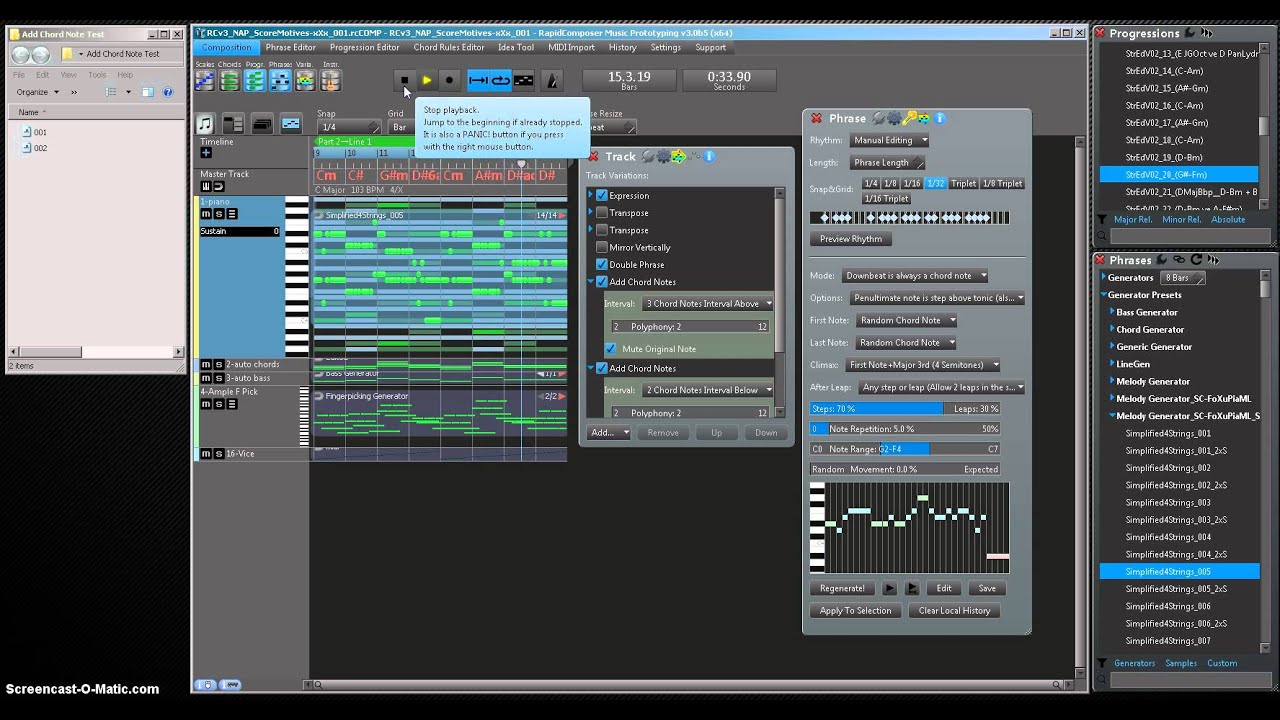Enable the Mirror Vertically checkbox
The height and width of the screenshot is (720, 1280).
pyautogui.click(x=602, y=247)
